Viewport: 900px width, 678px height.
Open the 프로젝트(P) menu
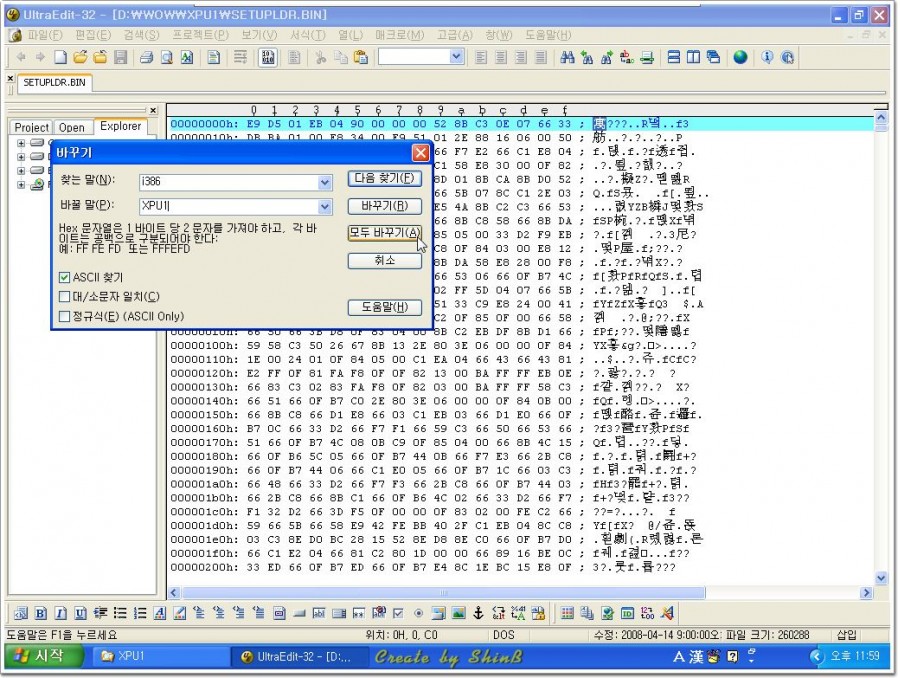(200, 35)
